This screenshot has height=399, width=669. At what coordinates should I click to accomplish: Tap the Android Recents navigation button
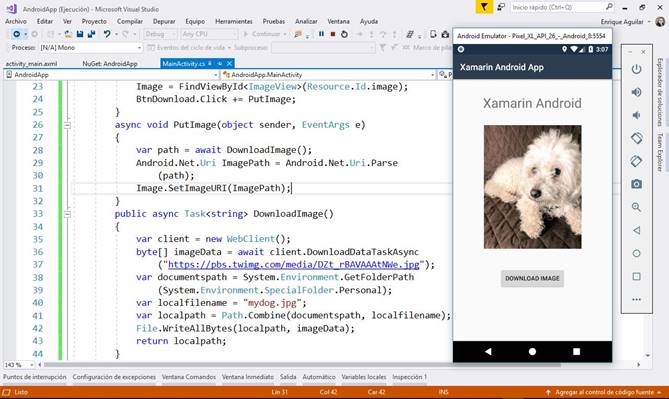(576, 351)
